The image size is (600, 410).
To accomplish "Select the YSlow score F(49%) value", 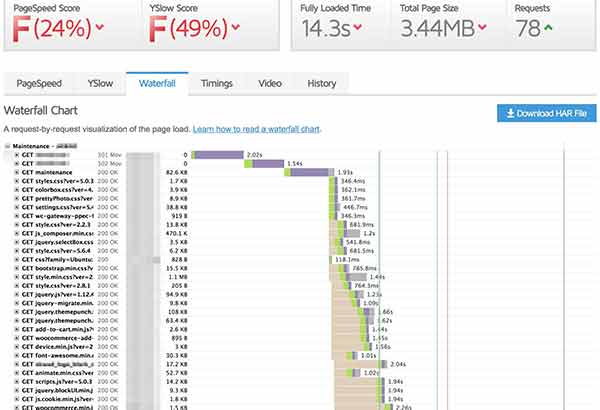I will tap(188, 29).
